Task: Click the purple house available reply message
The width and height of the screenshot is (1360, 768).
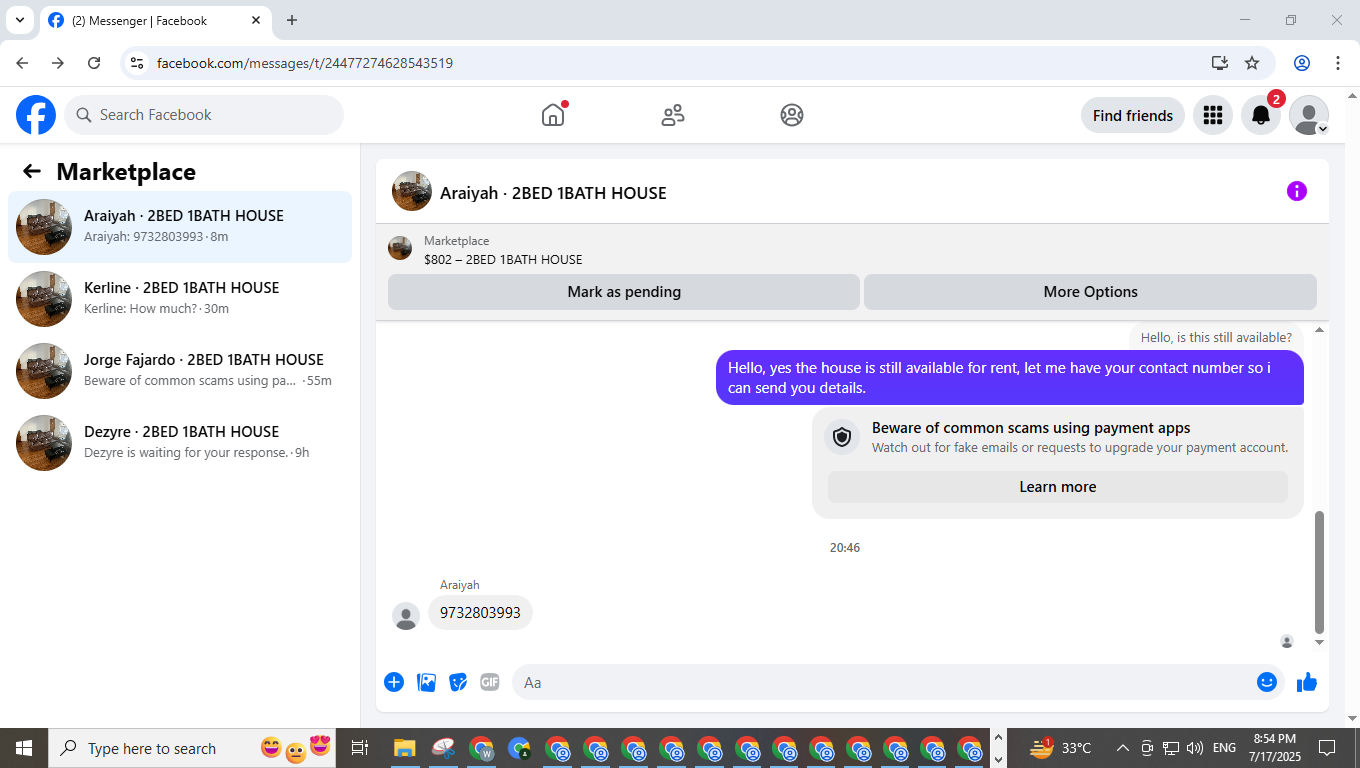Action: tap(1010, 378)
